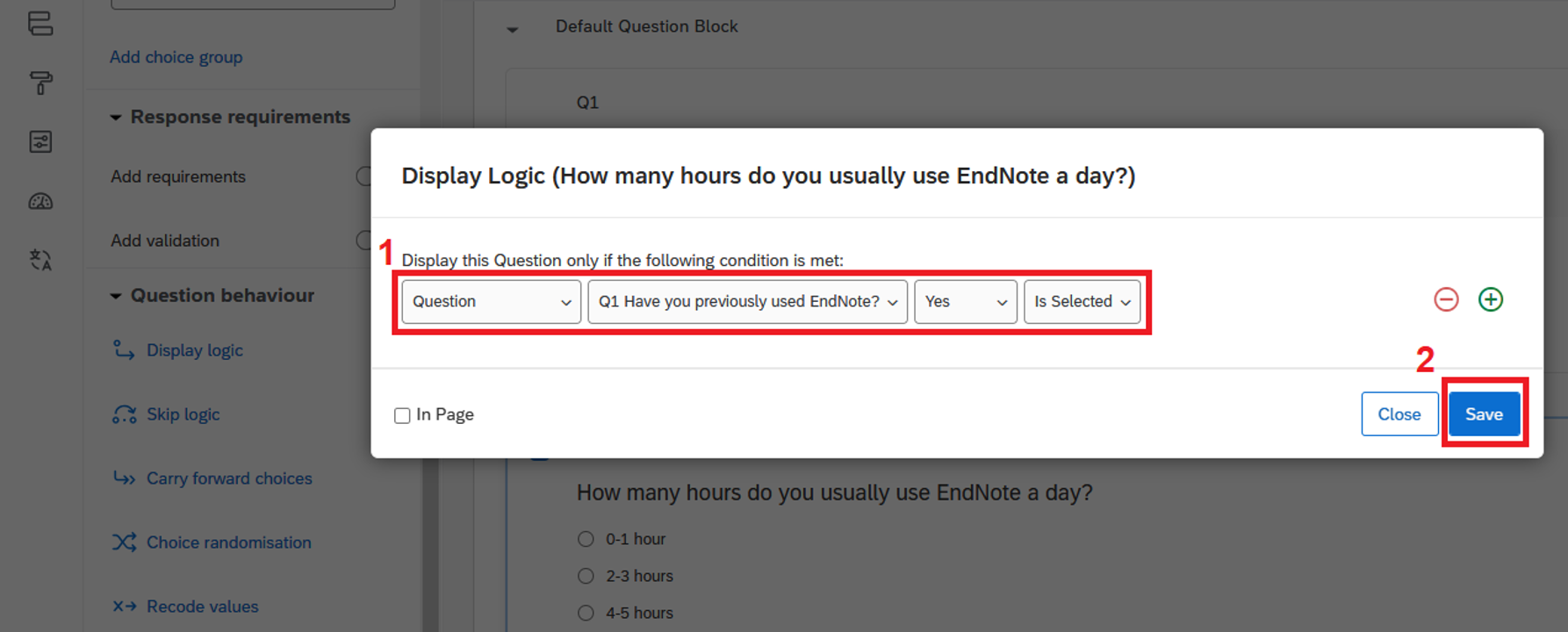The height and width of the screenshot is (632, 1568).
Task: Open Skip logic in Question behaviour
Action: pos(183,414)
